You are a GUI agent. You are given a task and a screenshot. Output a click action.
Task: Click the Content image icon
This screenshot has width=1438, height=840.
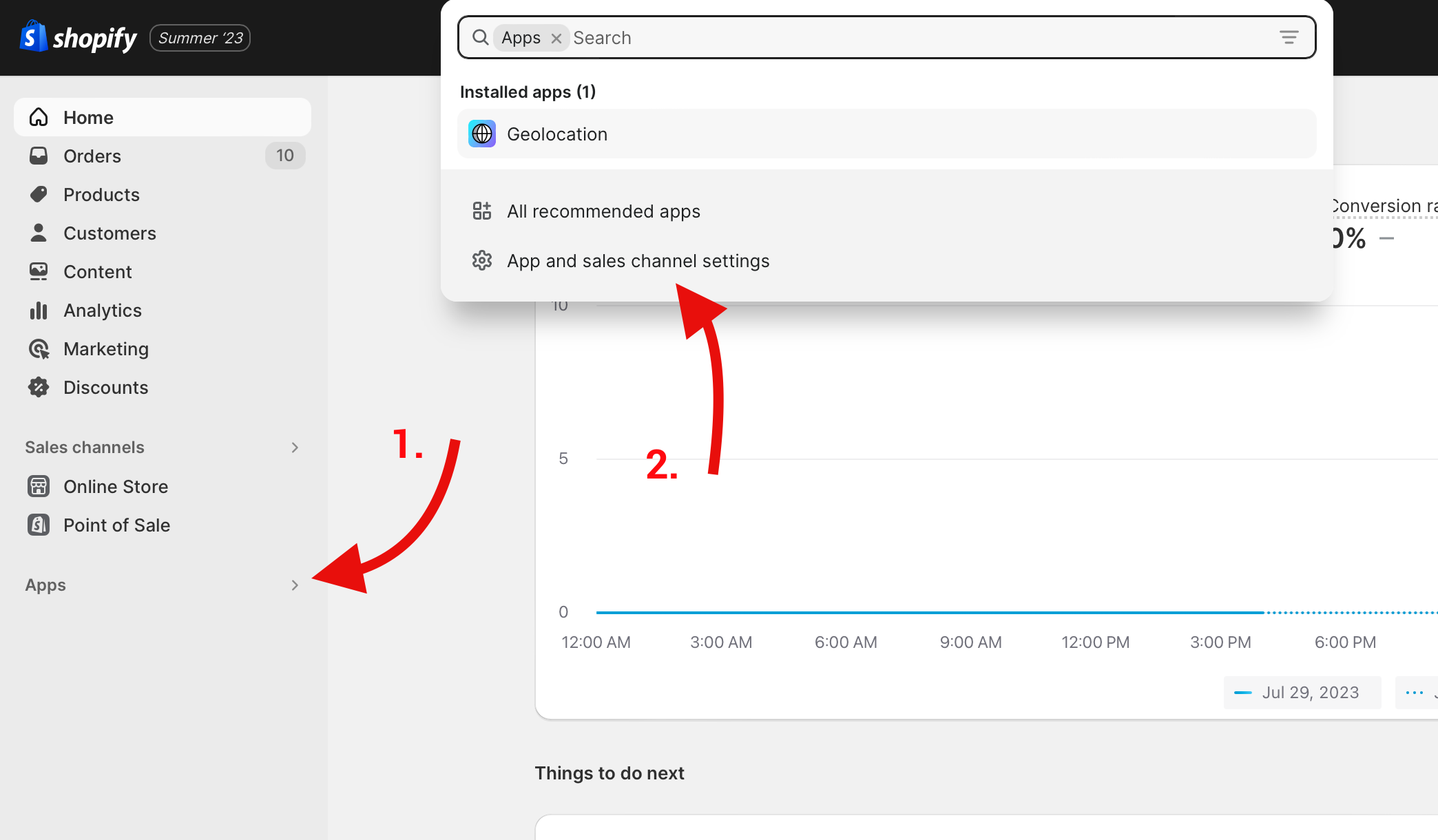pos(39,271)
